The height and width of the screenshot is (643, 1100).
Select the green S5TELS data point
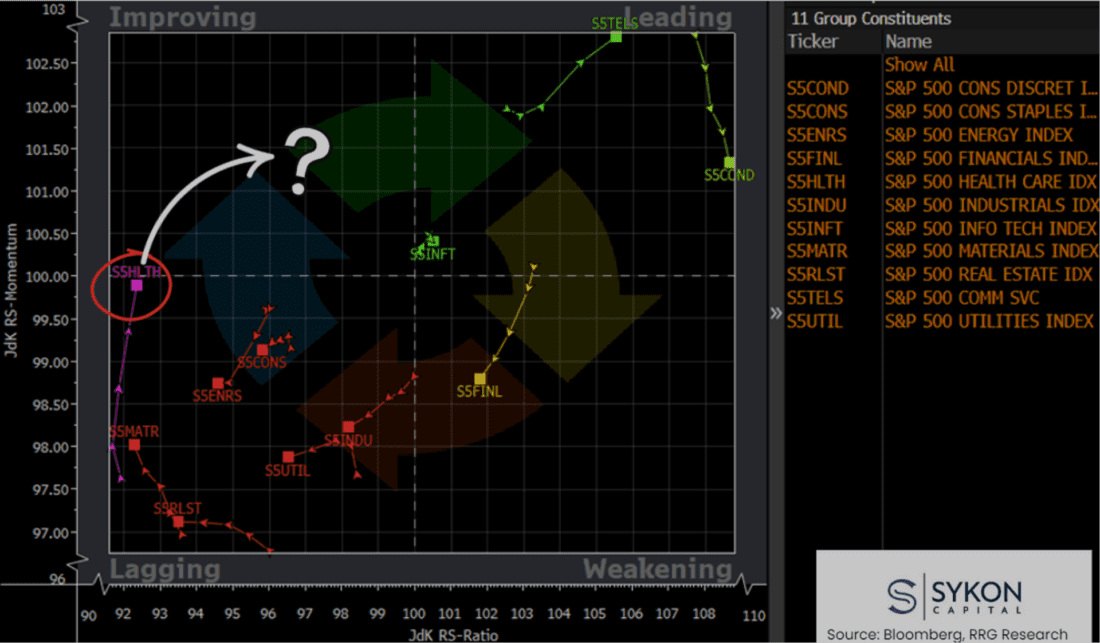click(x=616, y=36)
